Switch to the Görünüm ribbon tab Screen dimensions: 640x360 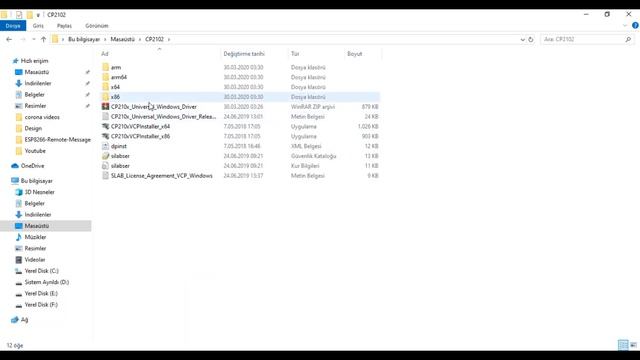click(x=97, y=26)
